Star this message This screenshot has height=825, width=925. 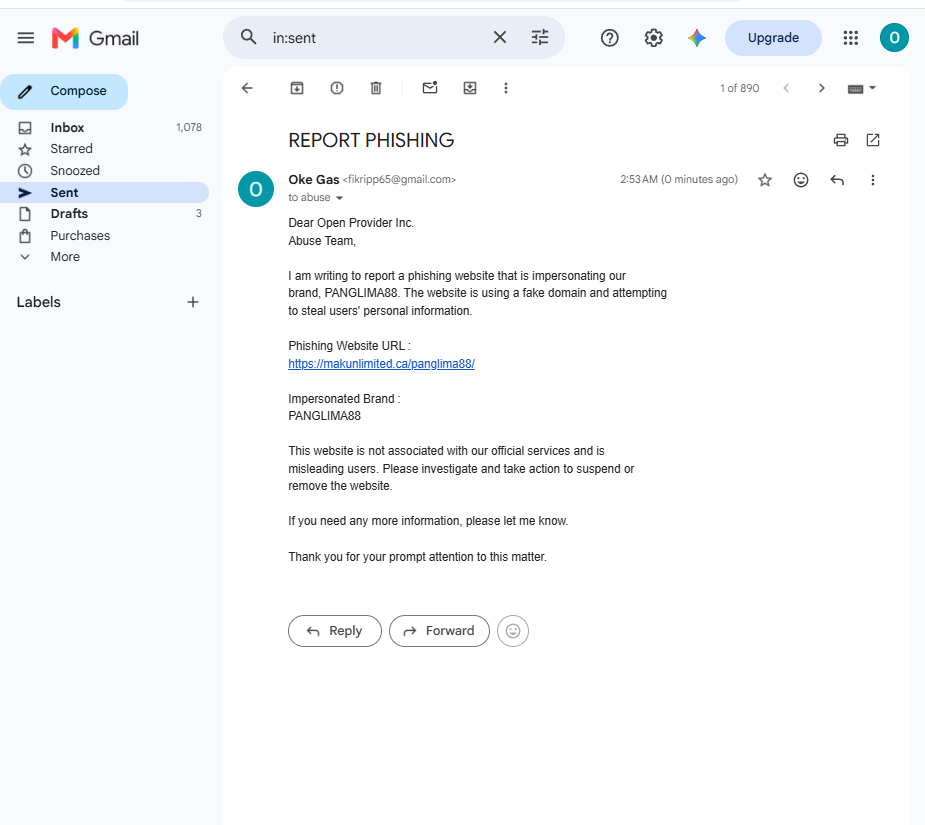click(765, 180)
